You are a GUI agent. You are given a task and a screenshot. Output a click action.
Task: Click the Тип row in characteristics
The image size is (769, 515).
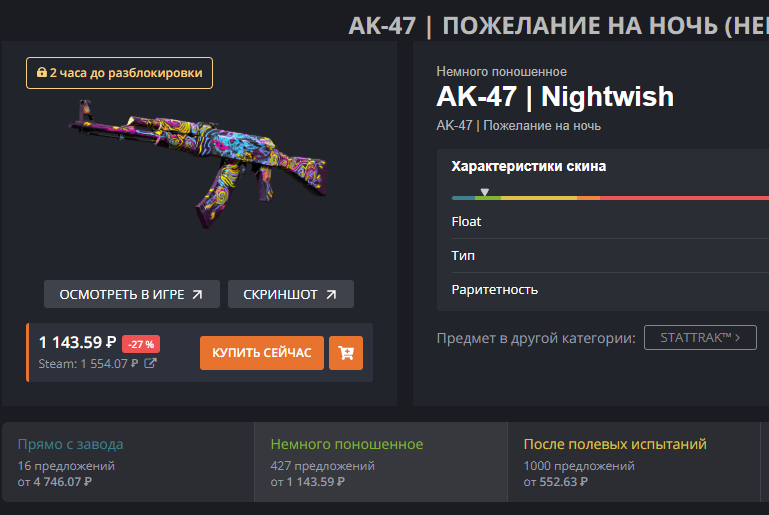point(610,256)
